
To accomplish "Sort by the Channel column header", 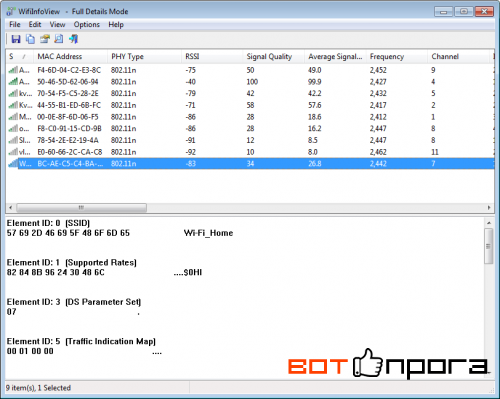I will coord(459,56).
